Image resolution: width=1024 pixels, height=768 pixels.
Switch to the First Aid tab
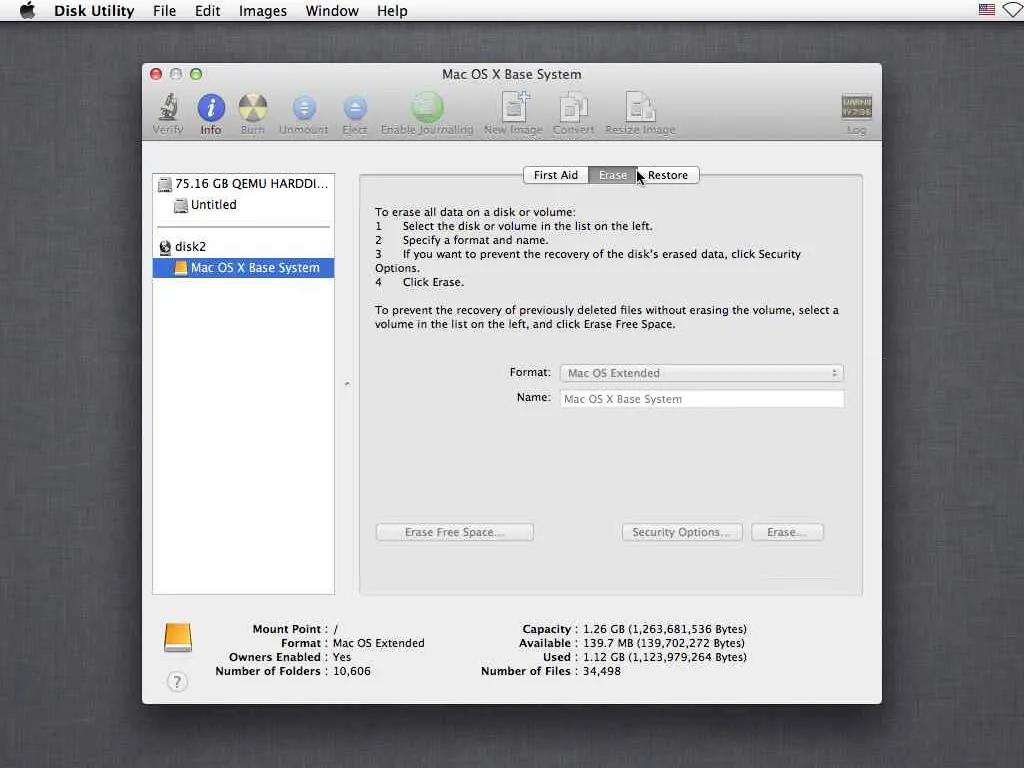click(x=556, y=175)
